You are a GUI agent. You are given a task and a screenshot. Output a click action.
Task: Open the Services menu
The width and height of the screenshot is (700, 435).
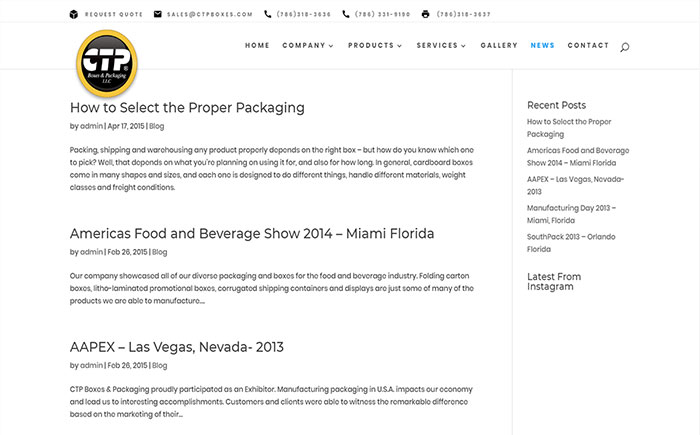(437, 46)
